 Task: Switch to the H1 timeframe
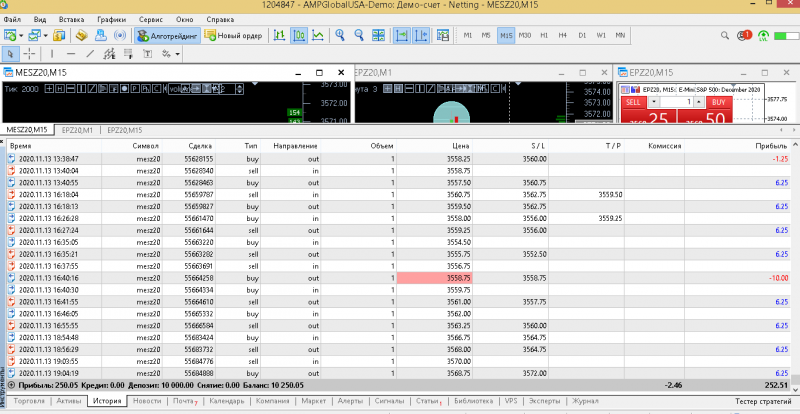click(x=545, y=35)
